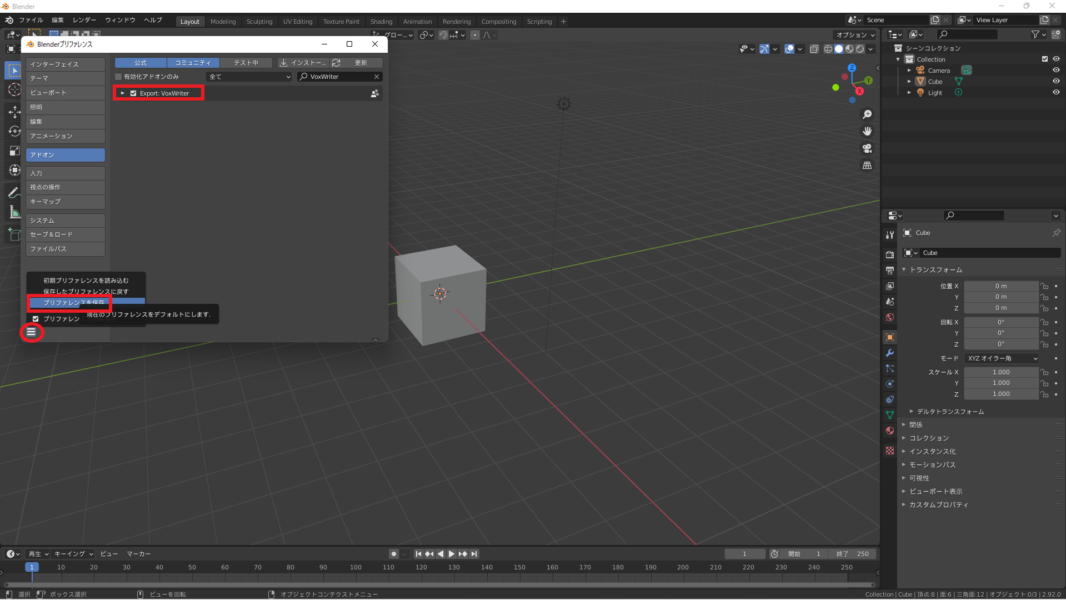Open Material properties tab icon
This screenshot has height=600, width=1066.
click(889, 431)
